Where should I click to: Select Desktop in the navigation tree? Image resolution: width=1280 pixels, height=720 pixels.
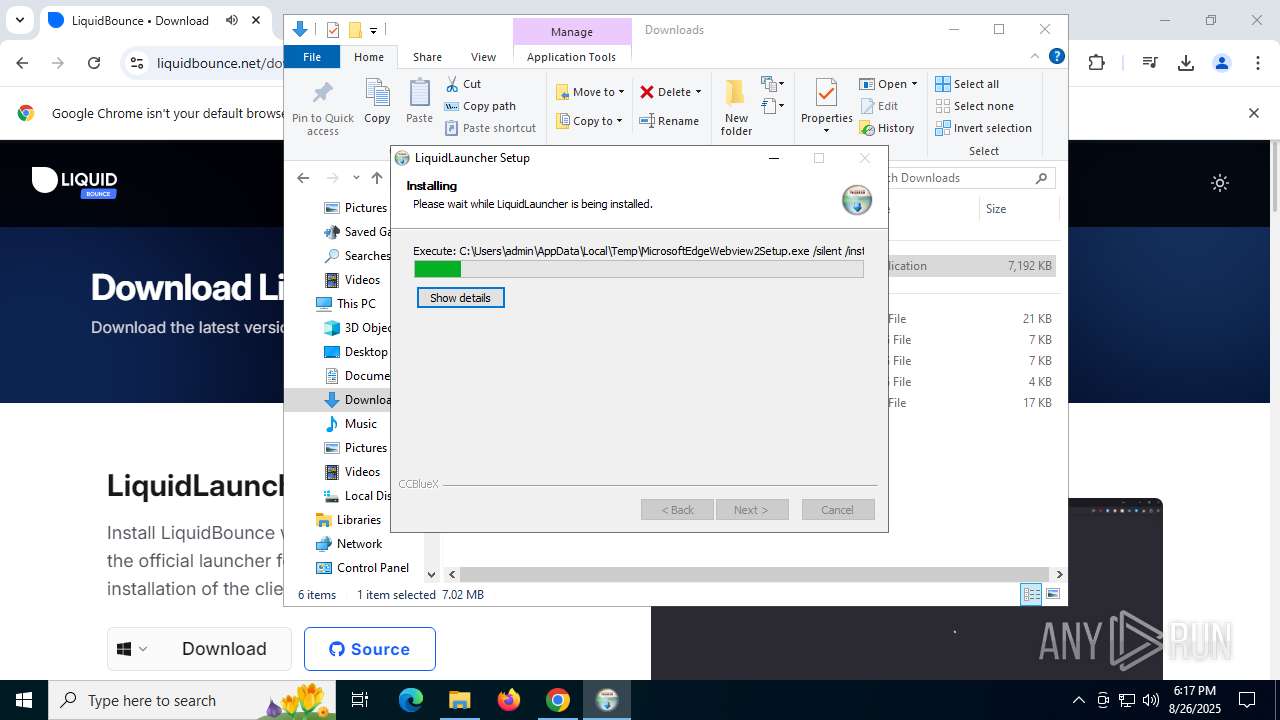[x=356, y=352]
